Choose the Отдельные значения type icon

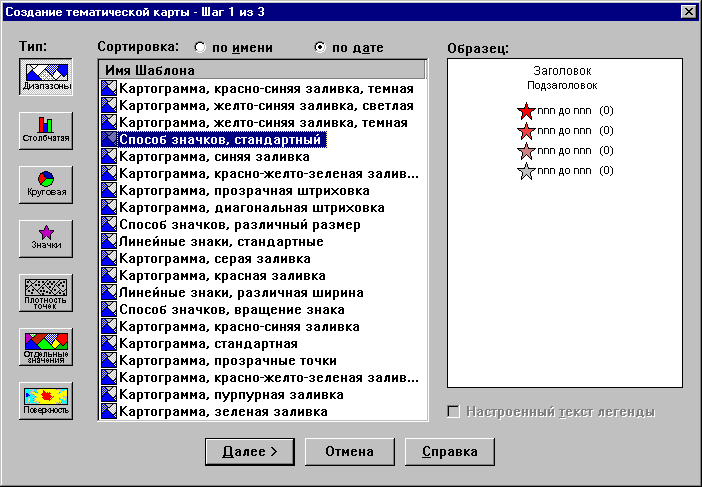(x=45, y=346)
